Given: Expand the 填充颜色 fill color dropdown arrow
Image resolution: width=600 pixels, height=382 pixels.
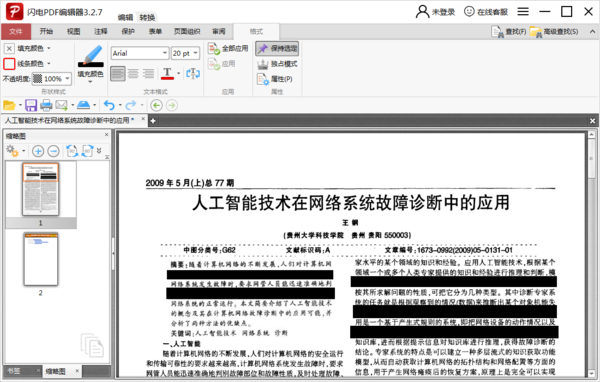Looking at the screenshot, I should coord(49,48).
